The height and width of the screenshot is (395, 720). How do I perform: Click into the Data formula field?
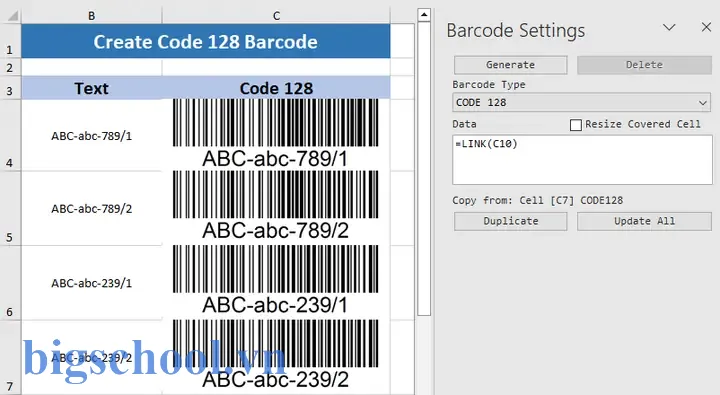(x=582, y=160)
